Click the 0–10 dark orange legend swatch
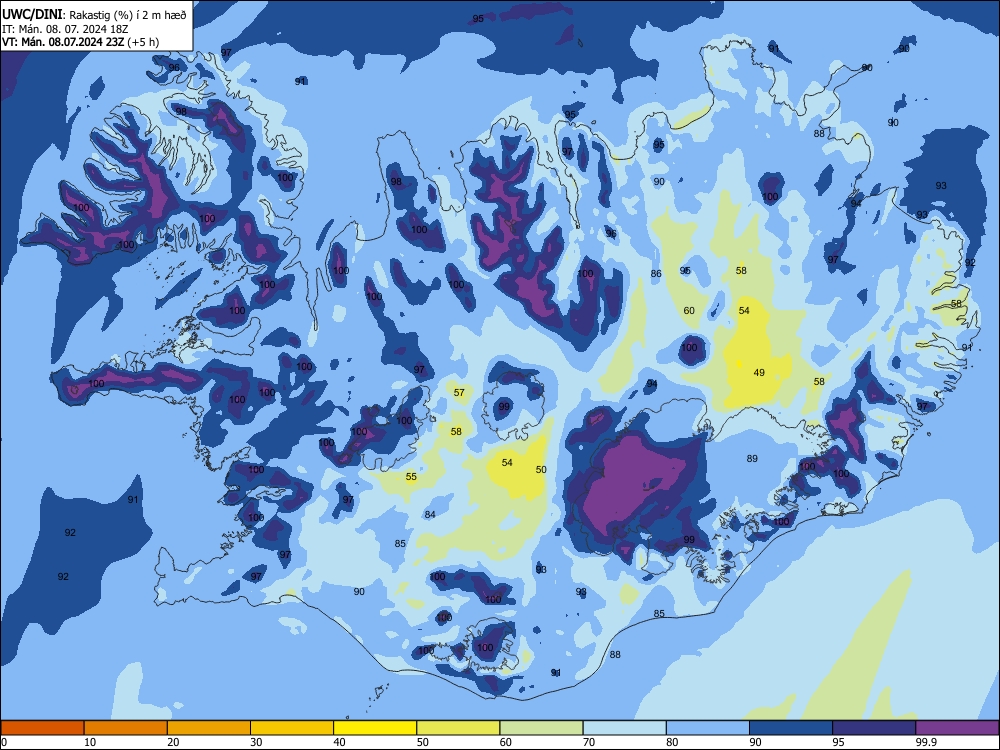 pos(42,728)
